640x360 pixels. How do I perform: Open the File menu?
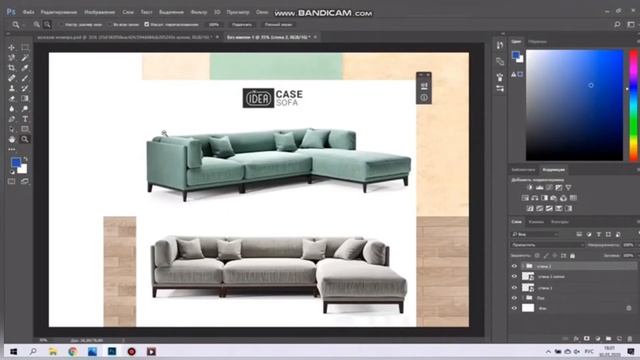click(28, 12)
